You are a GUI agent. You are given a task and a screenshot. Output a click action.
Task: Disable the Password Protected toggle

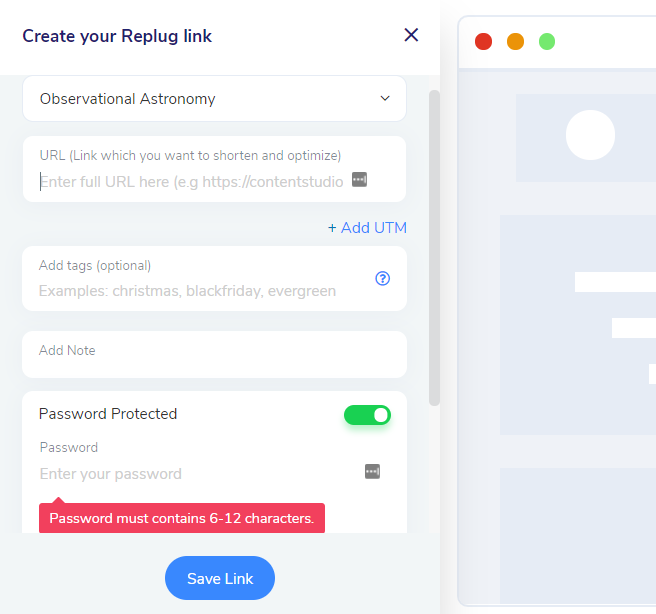(x=367, y=415)
